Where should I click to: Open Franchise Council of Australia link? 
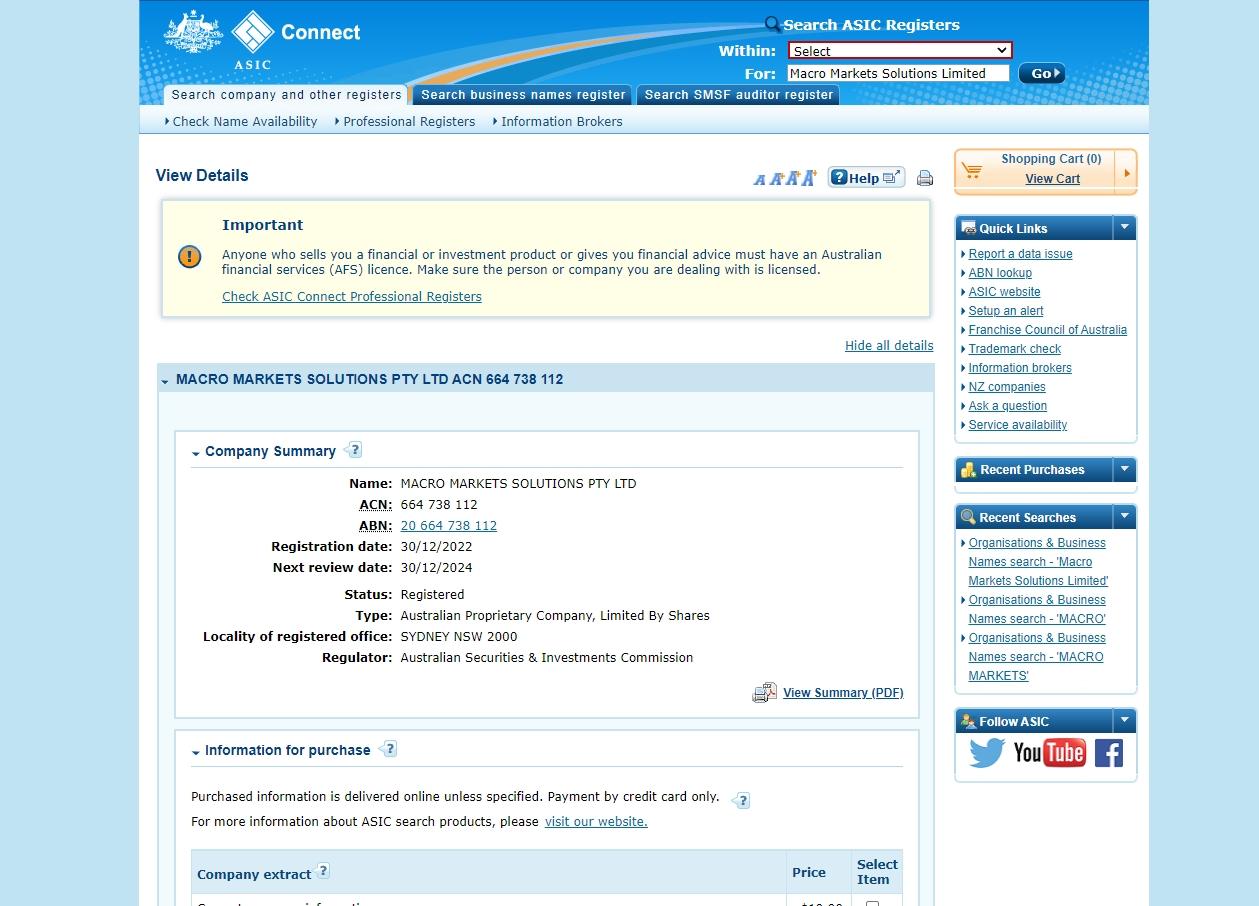click(1047, 330)
